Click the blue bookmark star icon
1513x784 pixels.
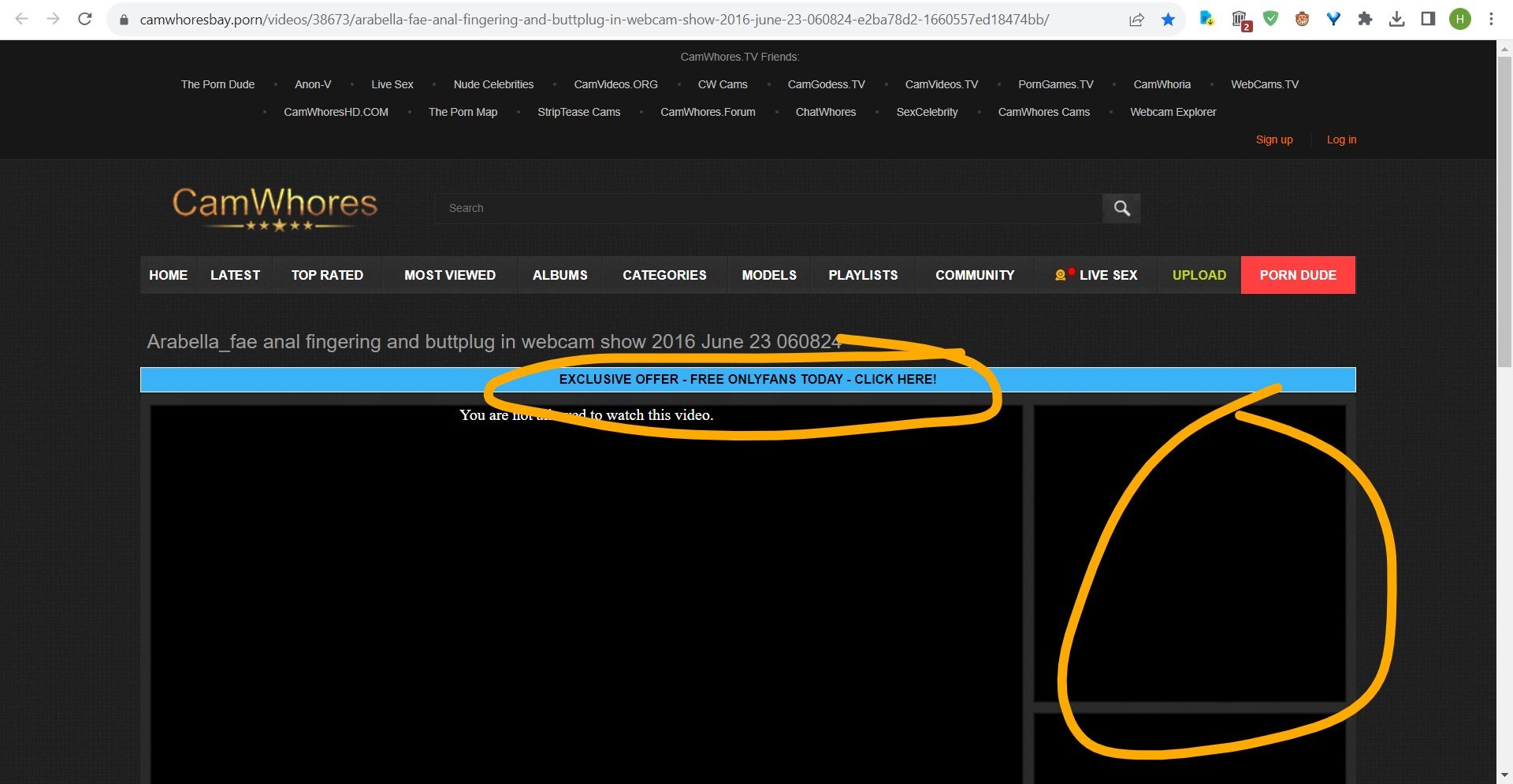point(1168,20)
